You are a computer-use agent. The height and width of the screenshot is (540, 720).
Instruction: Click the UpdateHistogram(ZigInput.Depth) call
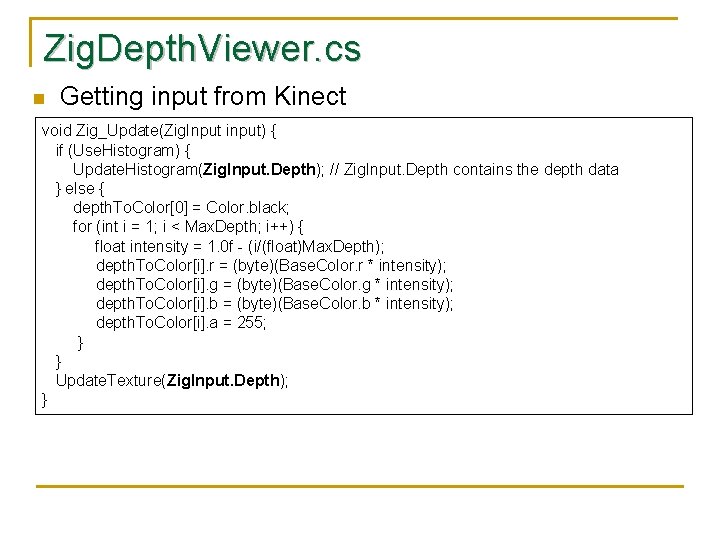point(198,169)
